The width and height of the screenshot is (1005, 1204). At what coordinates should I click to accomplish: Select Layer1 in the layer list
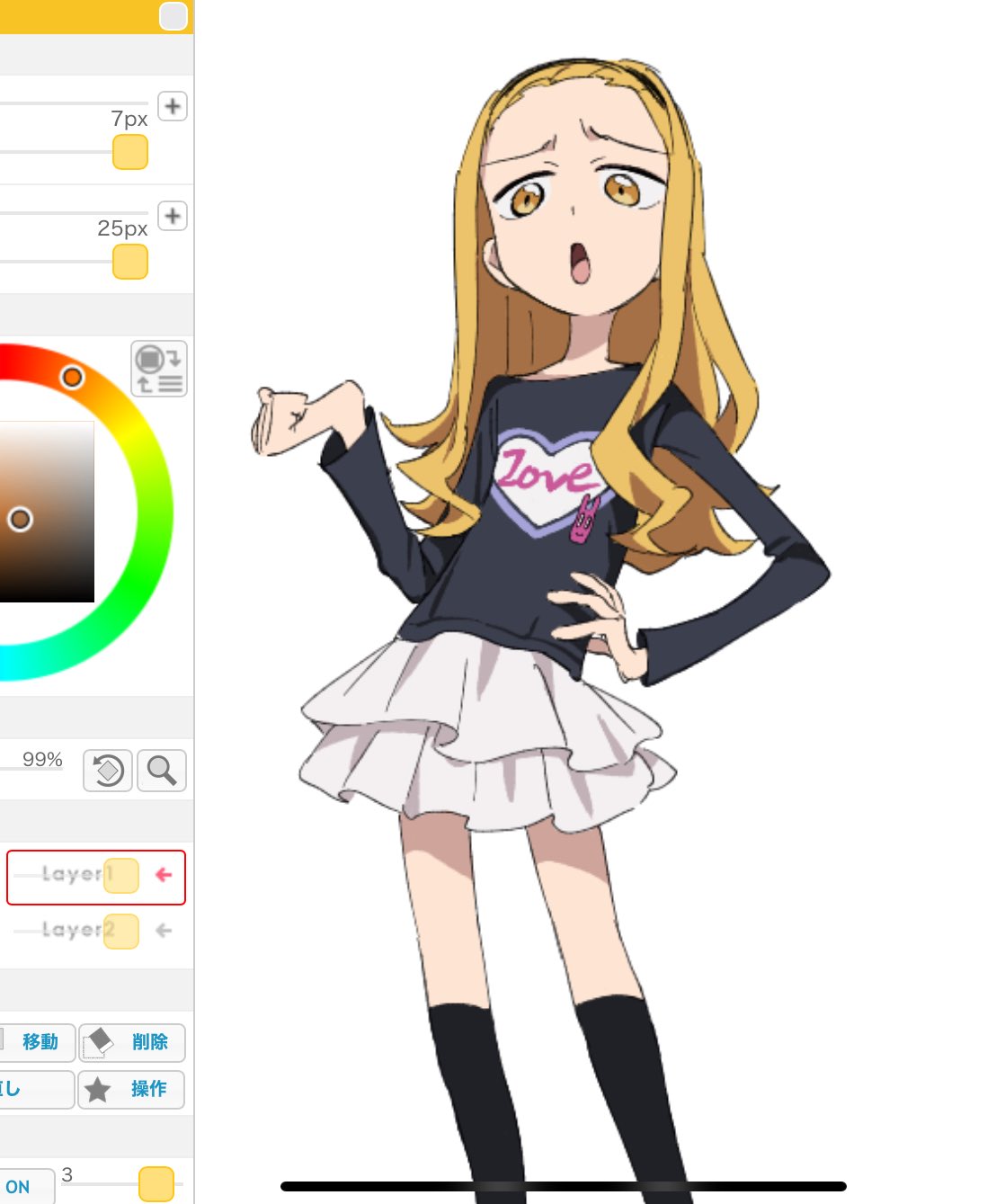pyautogui.click(x=96, y=877)
